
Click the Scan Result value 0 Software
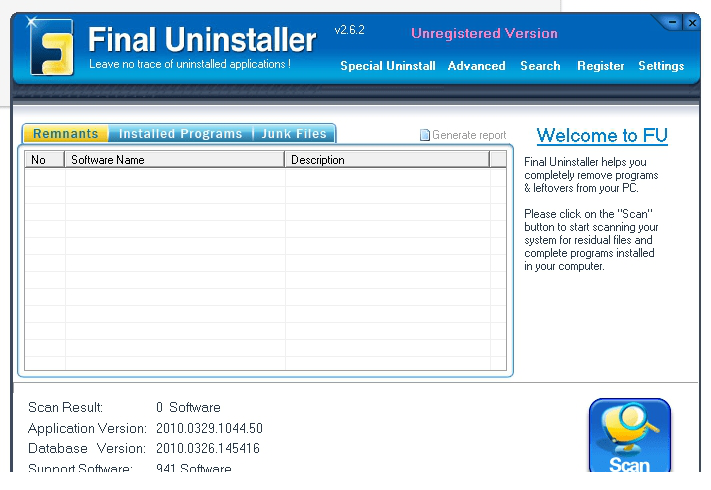tap(188, 407)
